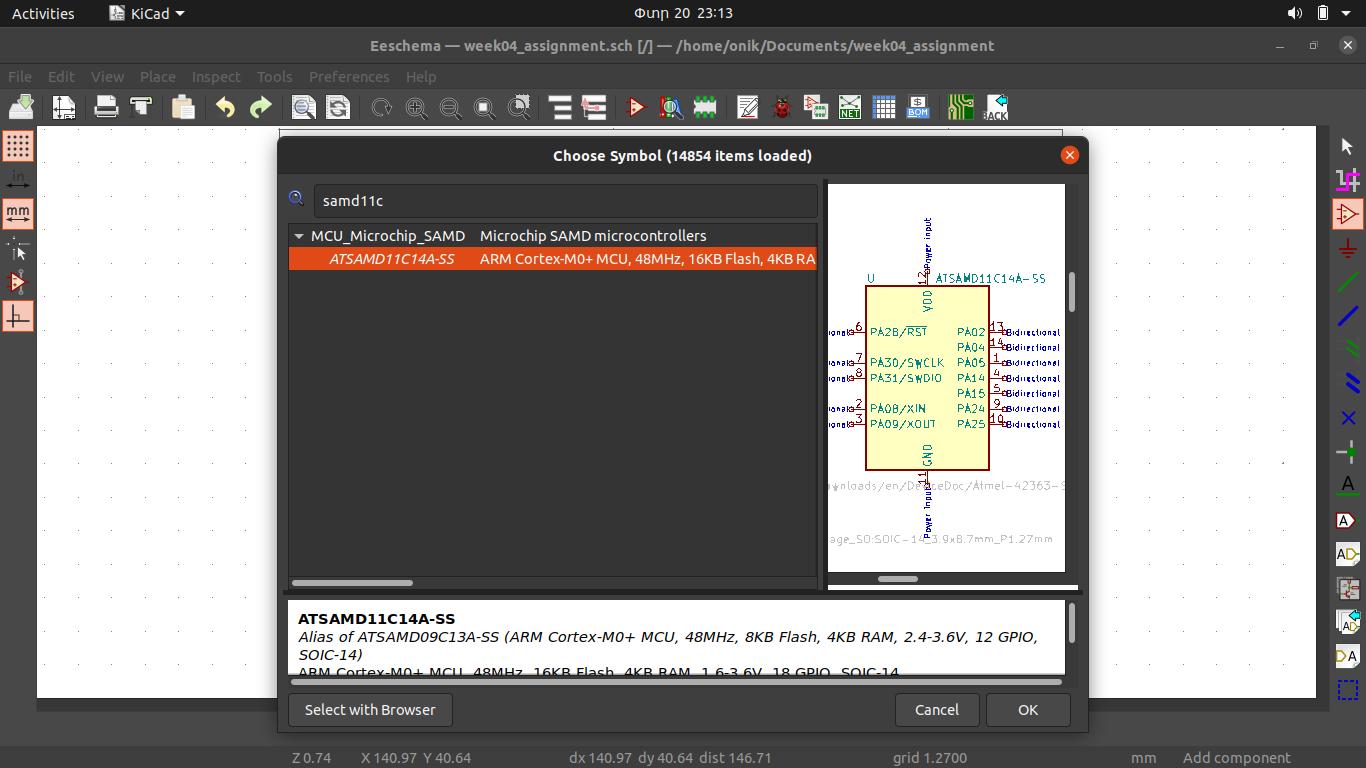
Task: Click the samd11c search filter field
Action: tap(566, 201)
